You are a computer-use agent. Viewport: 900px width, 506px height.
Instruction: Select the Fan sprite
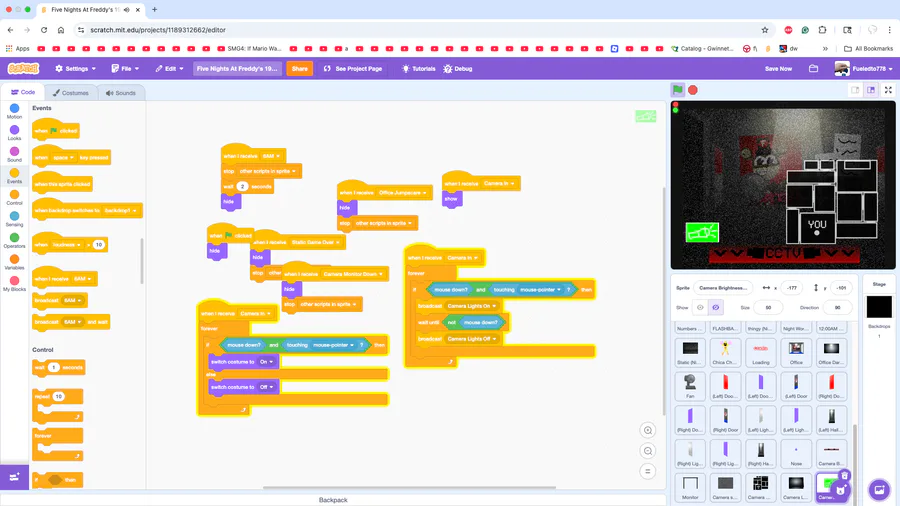[690, 386]
